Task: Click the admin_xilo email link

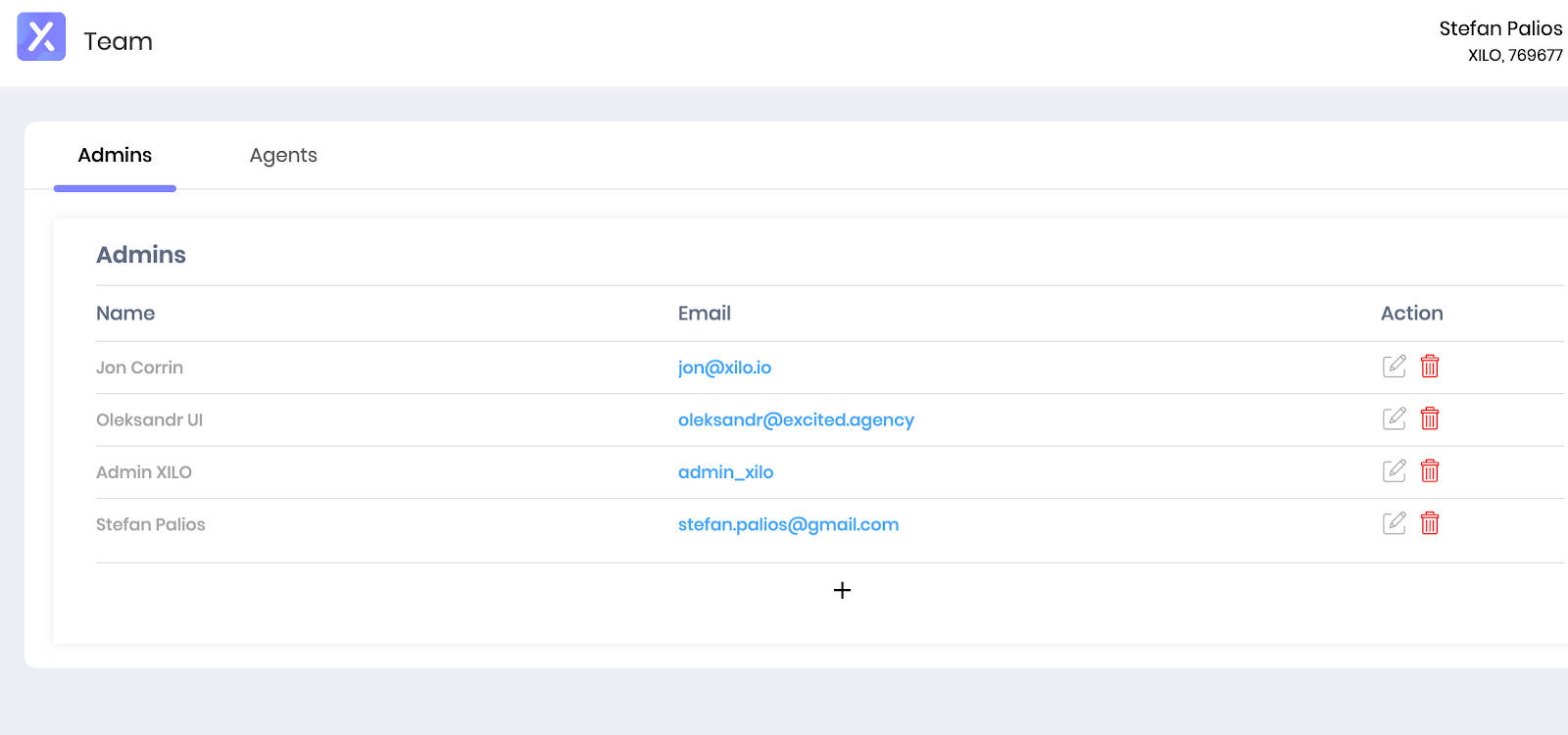Action: click(725, 472)
